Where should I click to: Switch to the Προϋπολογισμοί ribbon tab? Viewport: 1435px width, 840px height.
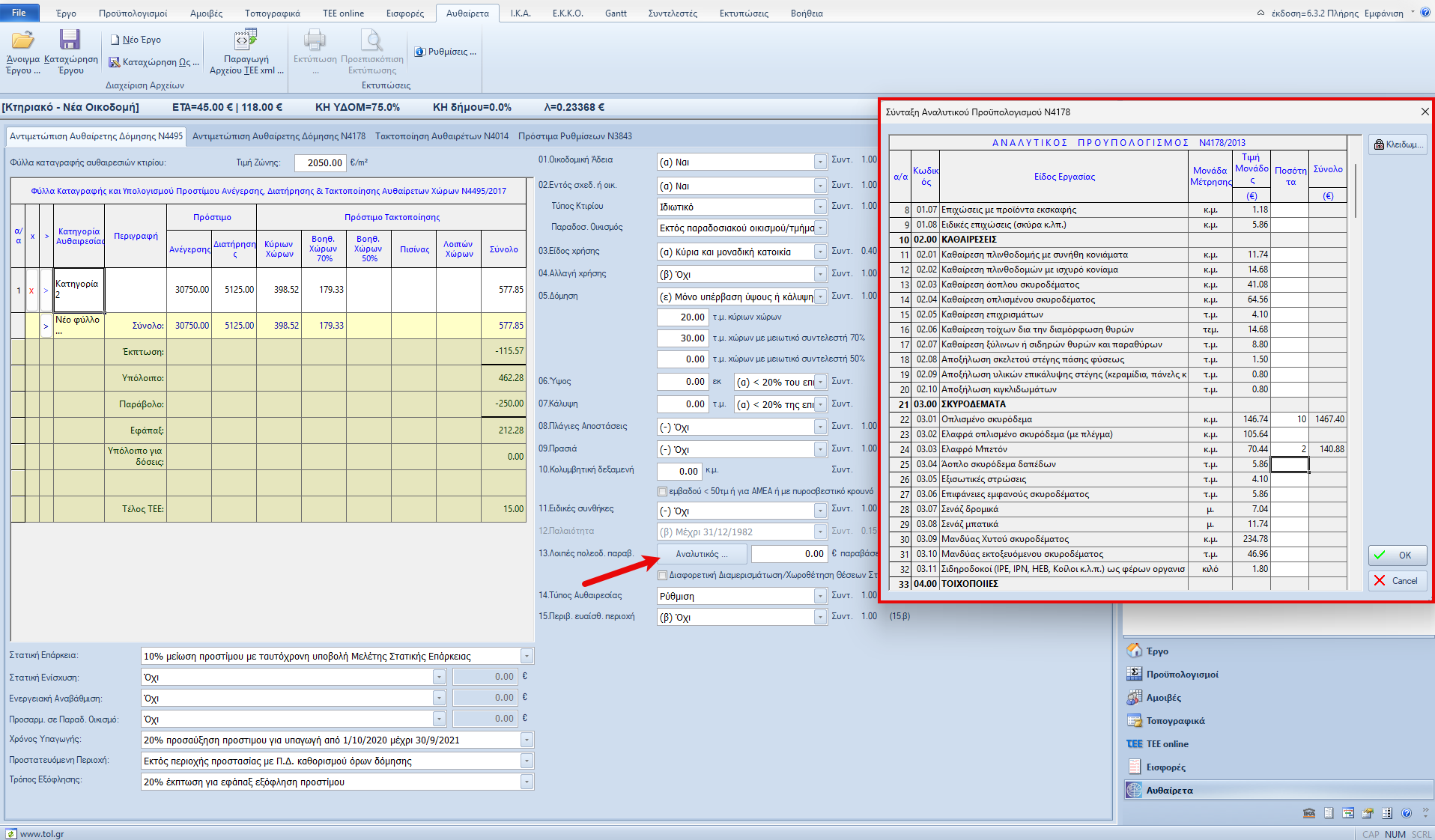coord(133,13)
